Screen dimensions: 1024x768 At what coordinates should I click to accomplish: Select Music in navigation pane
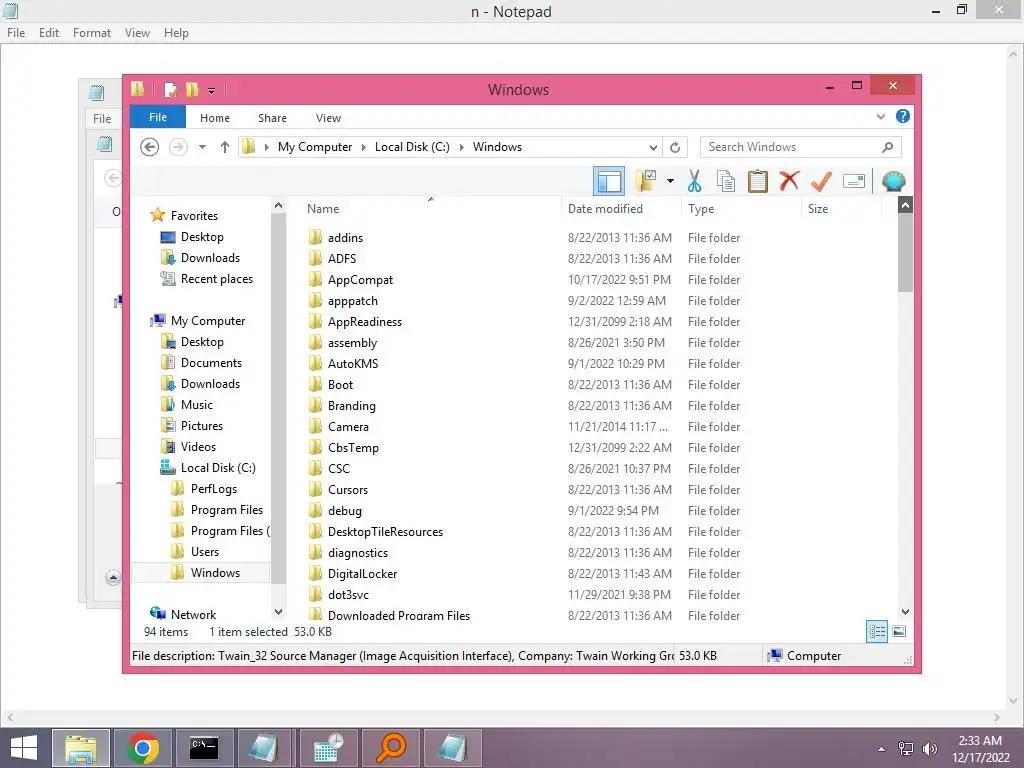point(187,405)
